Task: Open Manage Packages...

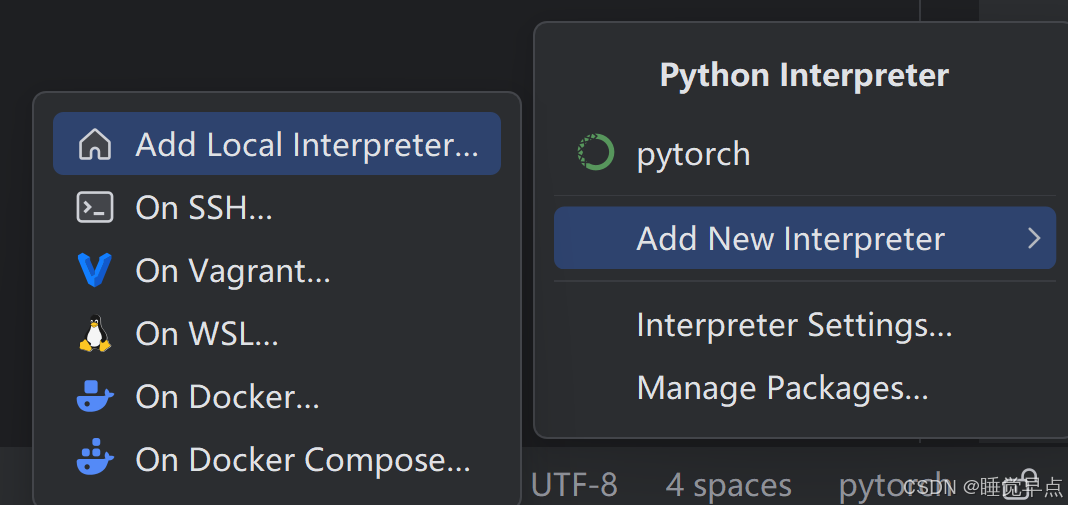Action: point(782,388)
